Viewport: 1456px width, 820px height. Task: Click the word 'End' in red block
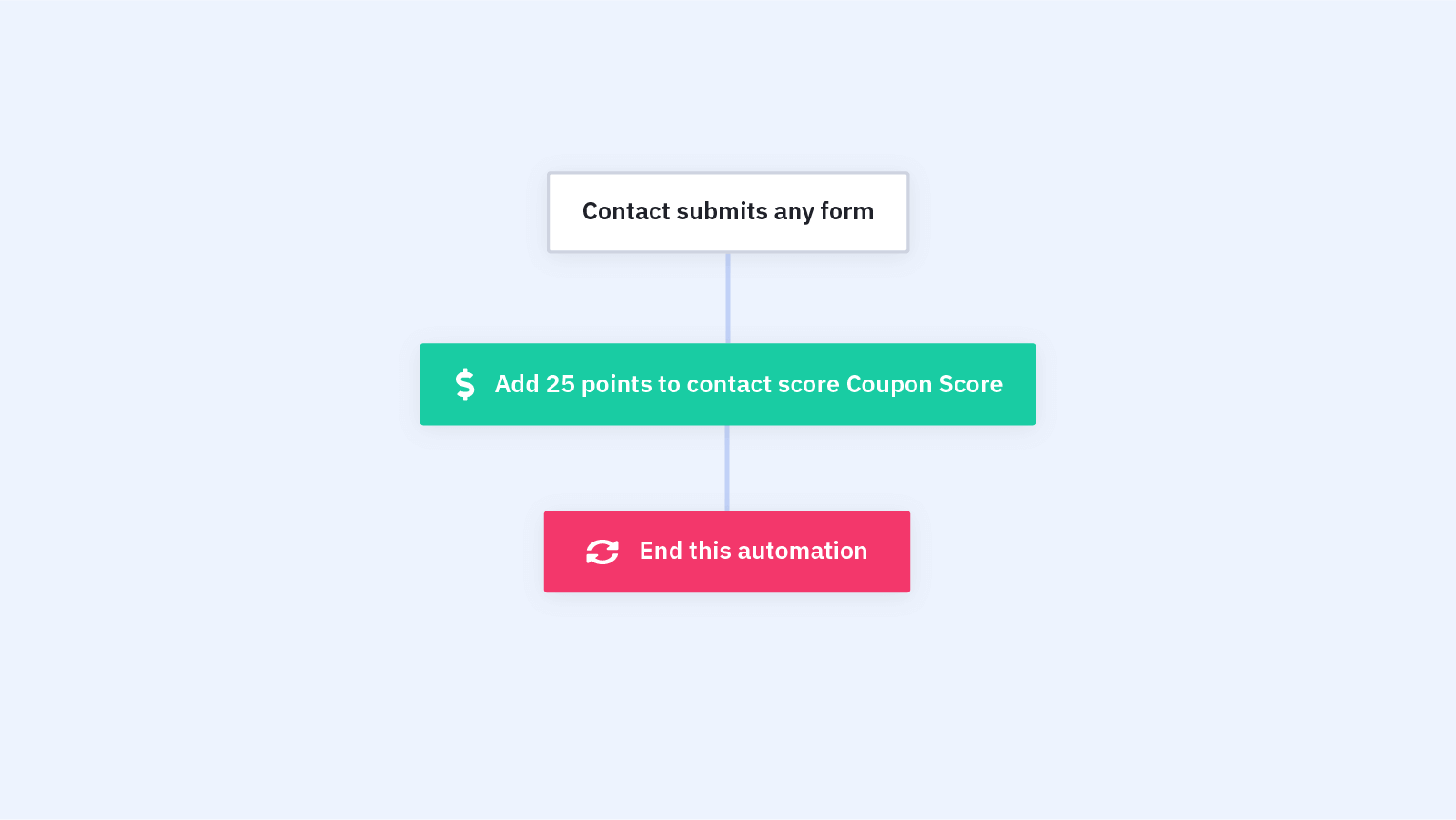[661, 551]
